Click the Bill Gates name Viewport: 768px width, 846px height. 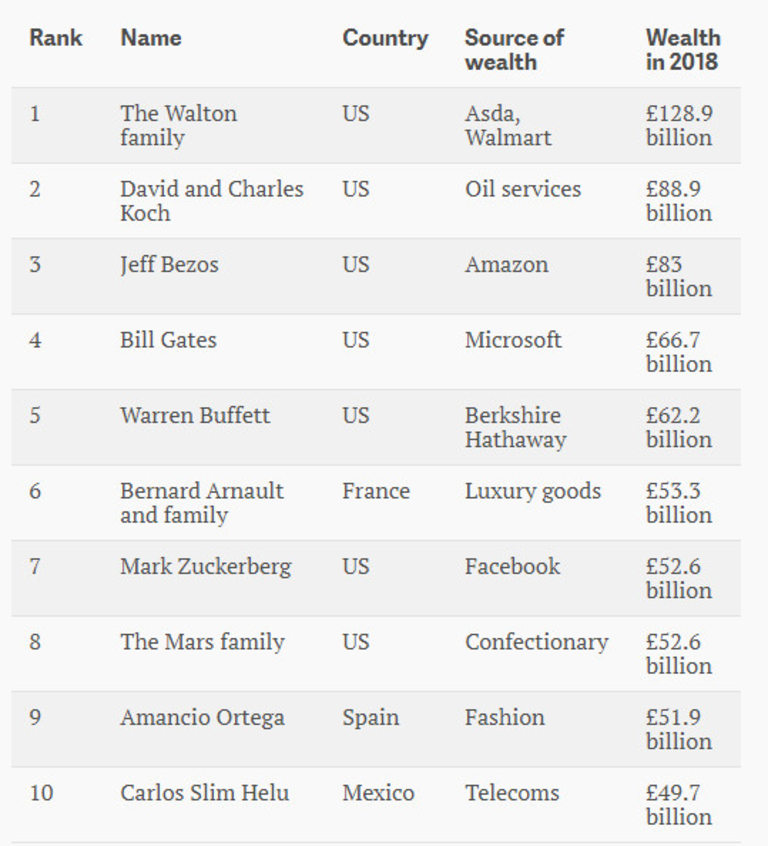pyautogui.click(x=168, y=340)
